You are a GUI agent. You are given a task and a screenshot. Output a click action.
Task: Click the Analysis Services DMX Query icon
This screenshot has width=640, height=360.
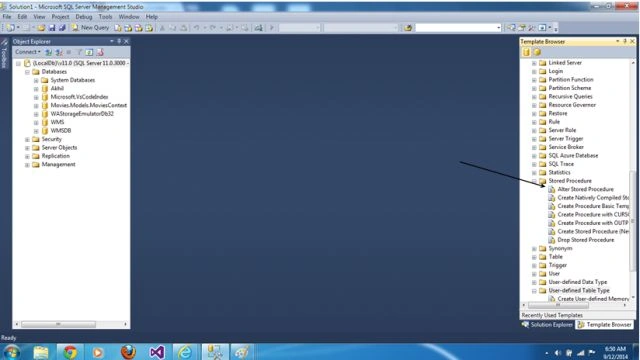[139, 28]
